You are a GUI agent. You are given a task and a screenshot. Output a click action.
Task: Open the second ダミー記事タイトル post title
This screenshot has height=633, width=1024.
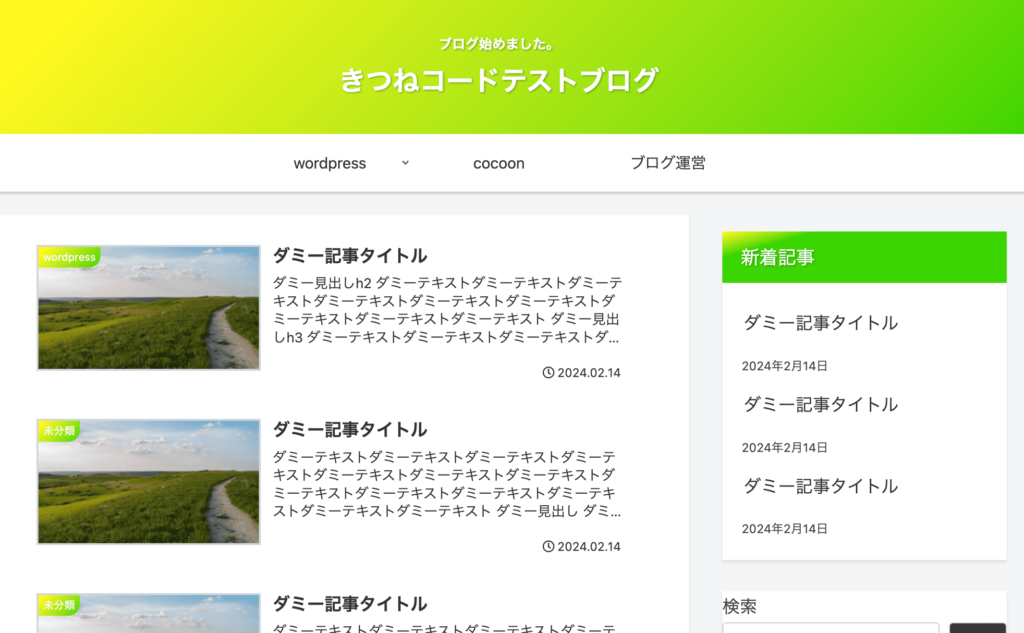tap(349, 429)
